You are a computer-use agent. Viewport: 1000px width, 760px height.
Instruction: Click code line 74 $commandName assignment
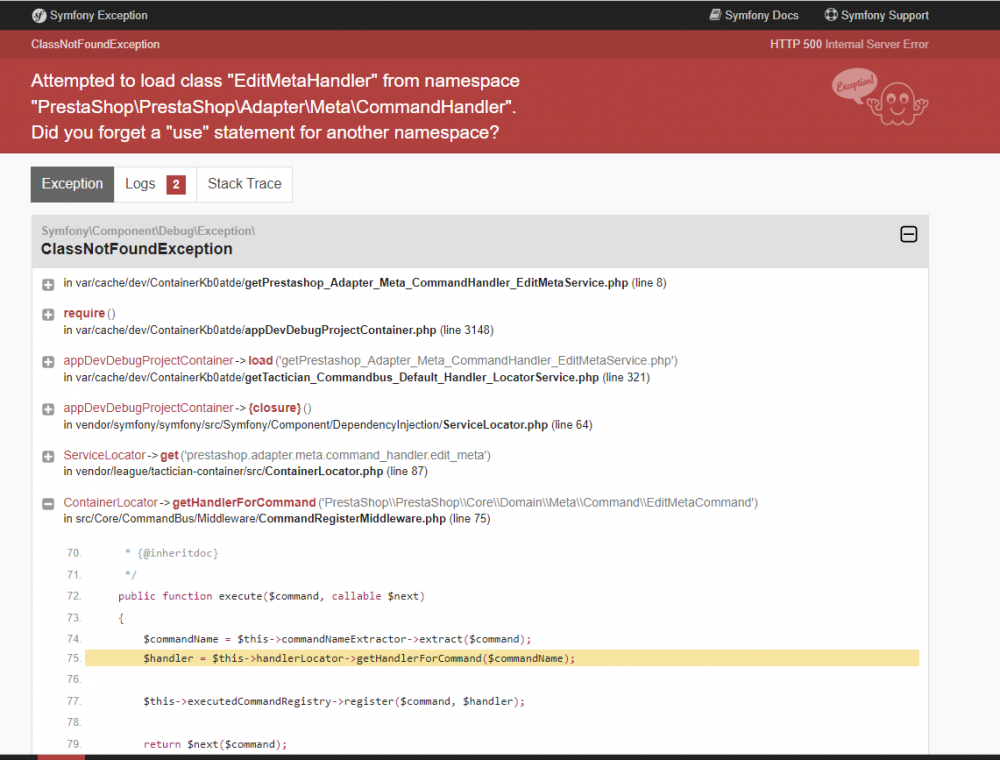click(x=337, y=639)
